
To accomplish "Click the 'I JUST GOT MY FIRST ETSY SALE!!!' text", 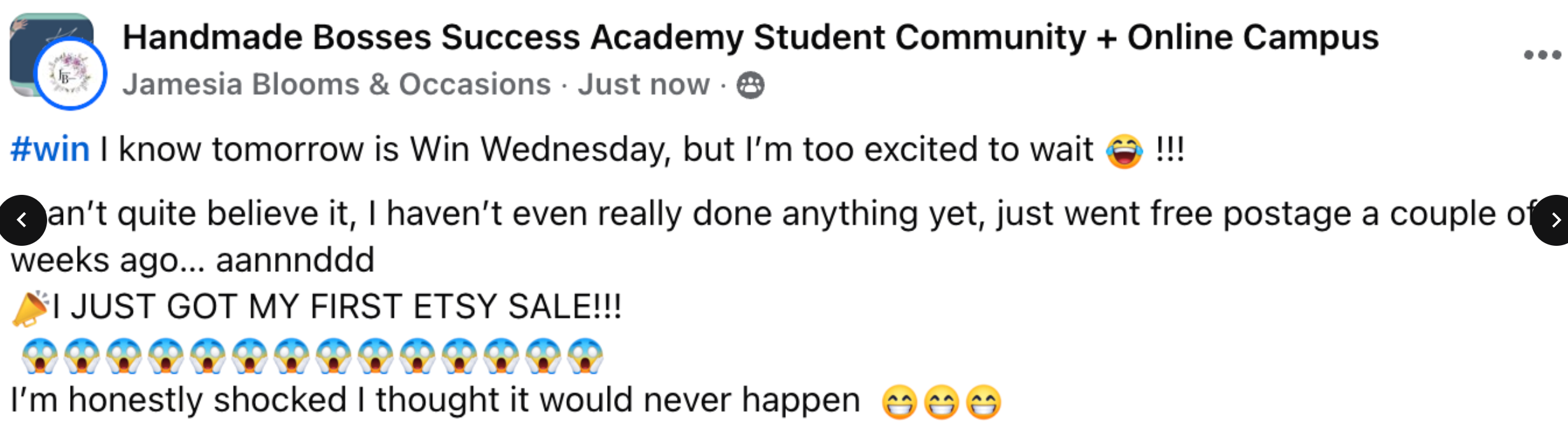I will point(337,307).
